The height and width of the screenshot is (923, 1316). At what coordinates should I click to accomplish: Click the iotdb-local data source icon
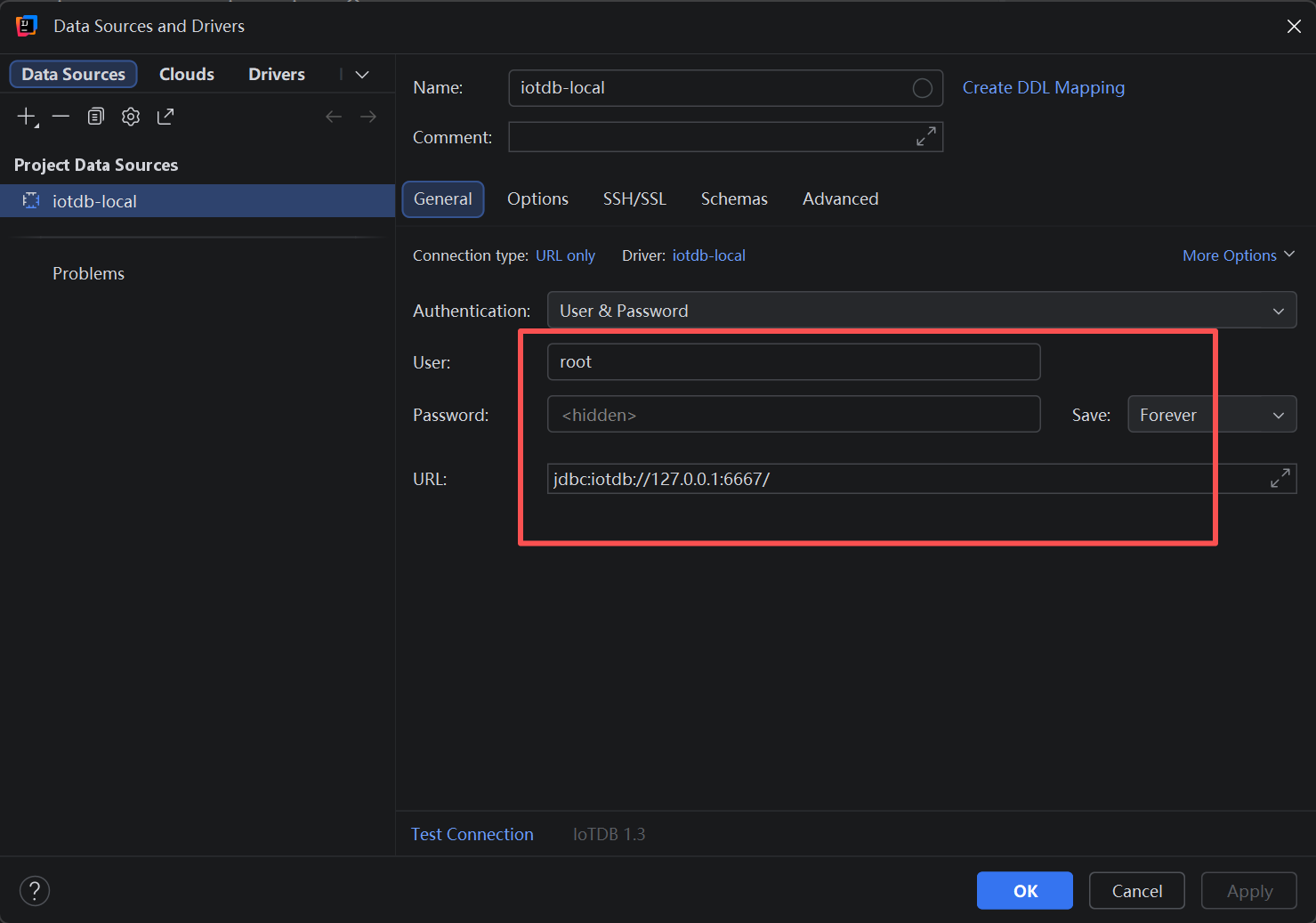[31, 200]
